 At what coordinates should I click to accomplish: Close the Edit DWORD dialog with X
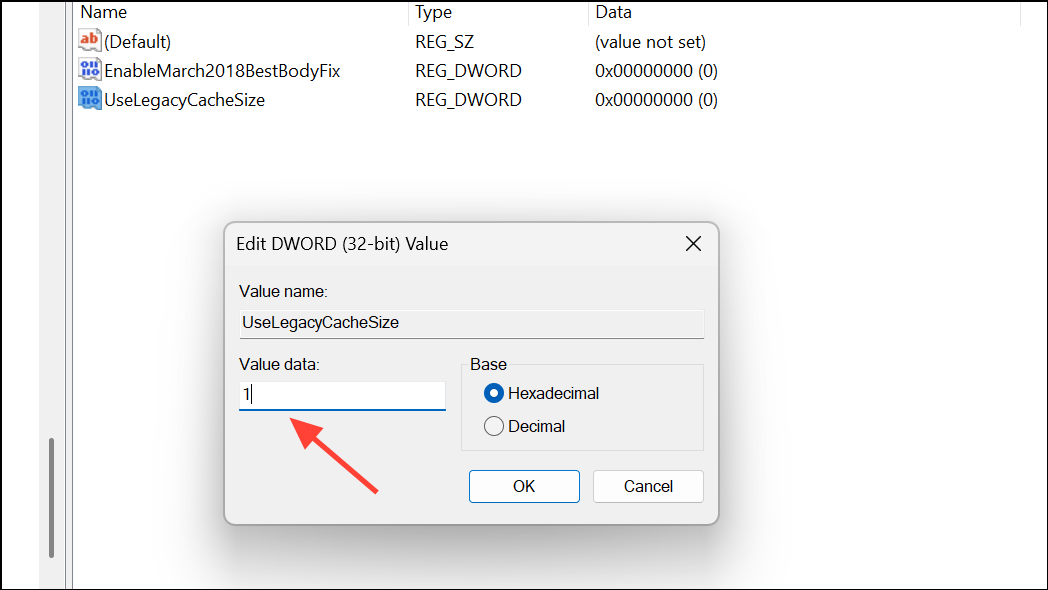click(x=693, y=244)
